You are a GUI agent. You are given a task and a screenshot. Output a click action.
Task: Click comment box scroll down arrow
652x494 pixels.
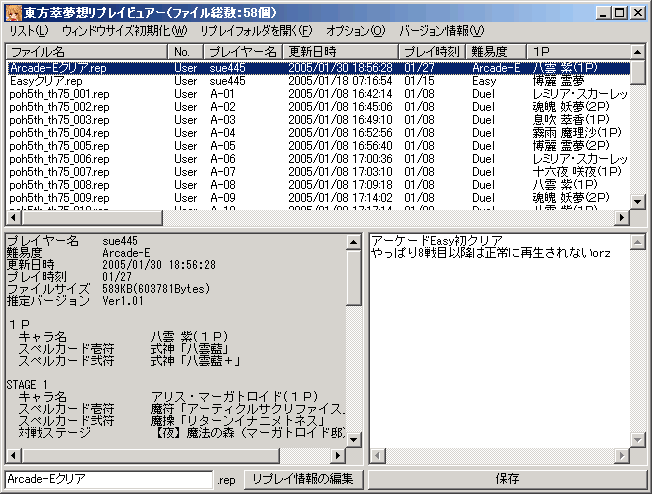pos(638,440)
